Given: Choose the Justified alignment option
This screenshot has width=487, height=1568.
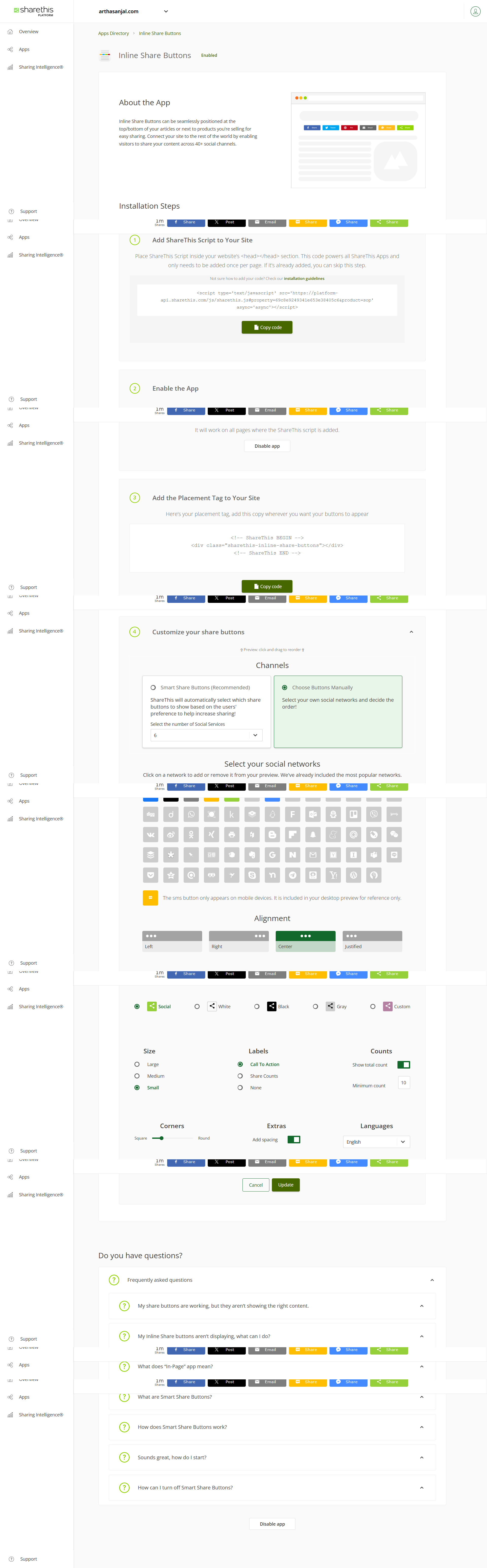Looking at the screenshot, I should tap(372, 941).
